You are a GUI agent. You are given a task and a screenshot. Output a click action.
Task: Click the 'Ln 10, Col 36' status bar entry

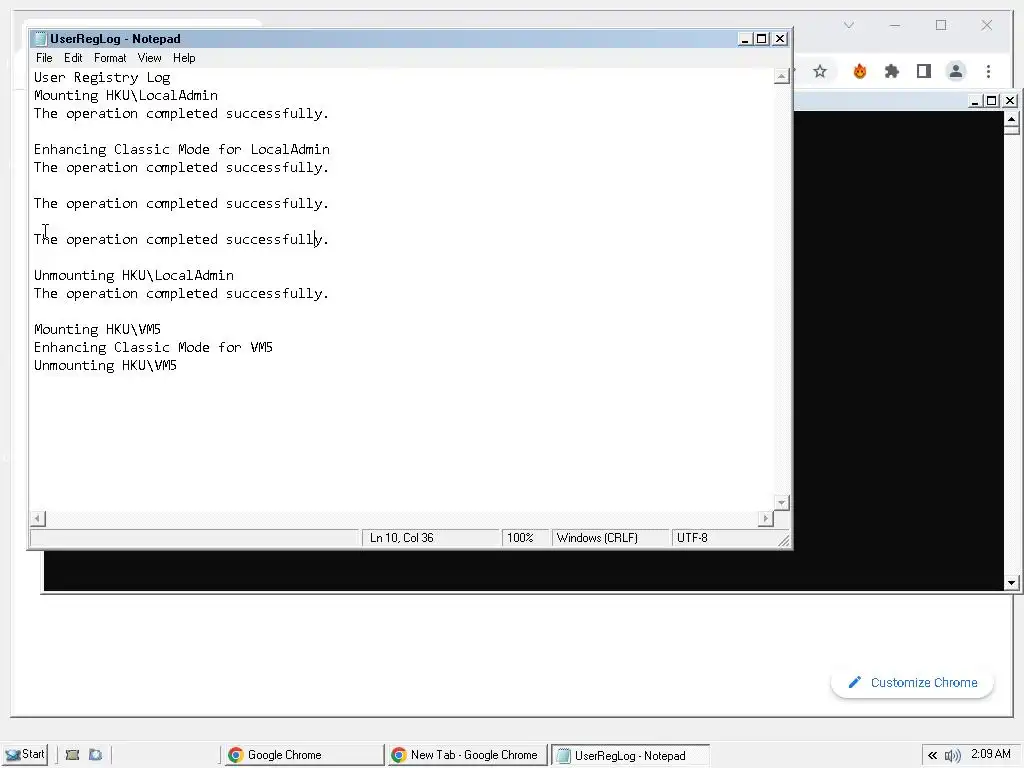pyautogui.click(x=430, y=537)
